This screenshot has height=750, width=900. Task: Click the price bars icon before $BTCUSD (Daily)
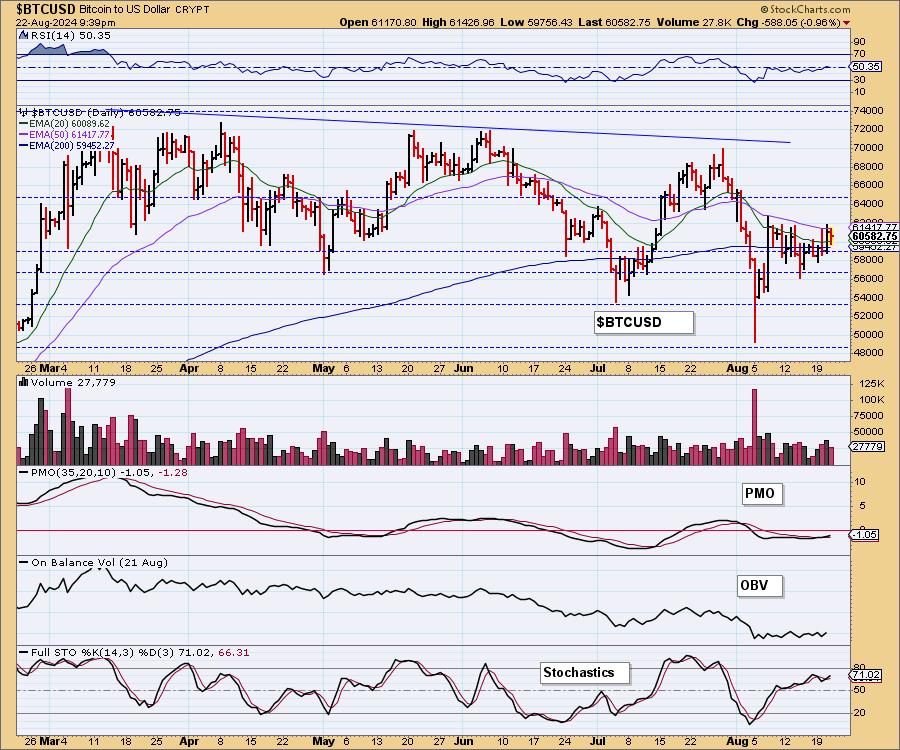[24, 112]
